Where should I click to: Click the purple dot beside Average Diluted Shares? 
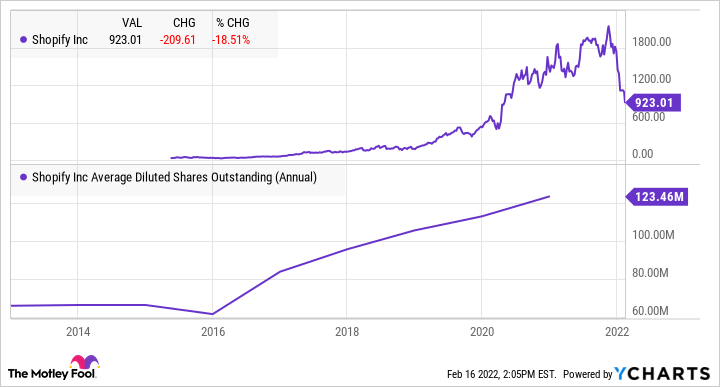click(x=23, y=177)
